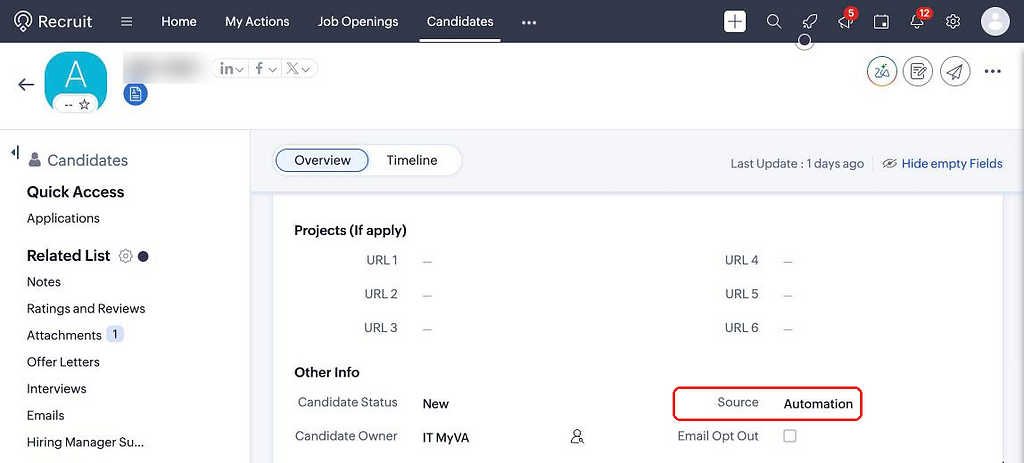Viewport: 1024px width, 463px height.
Task: Open the calendar icon
Action: 881,22
